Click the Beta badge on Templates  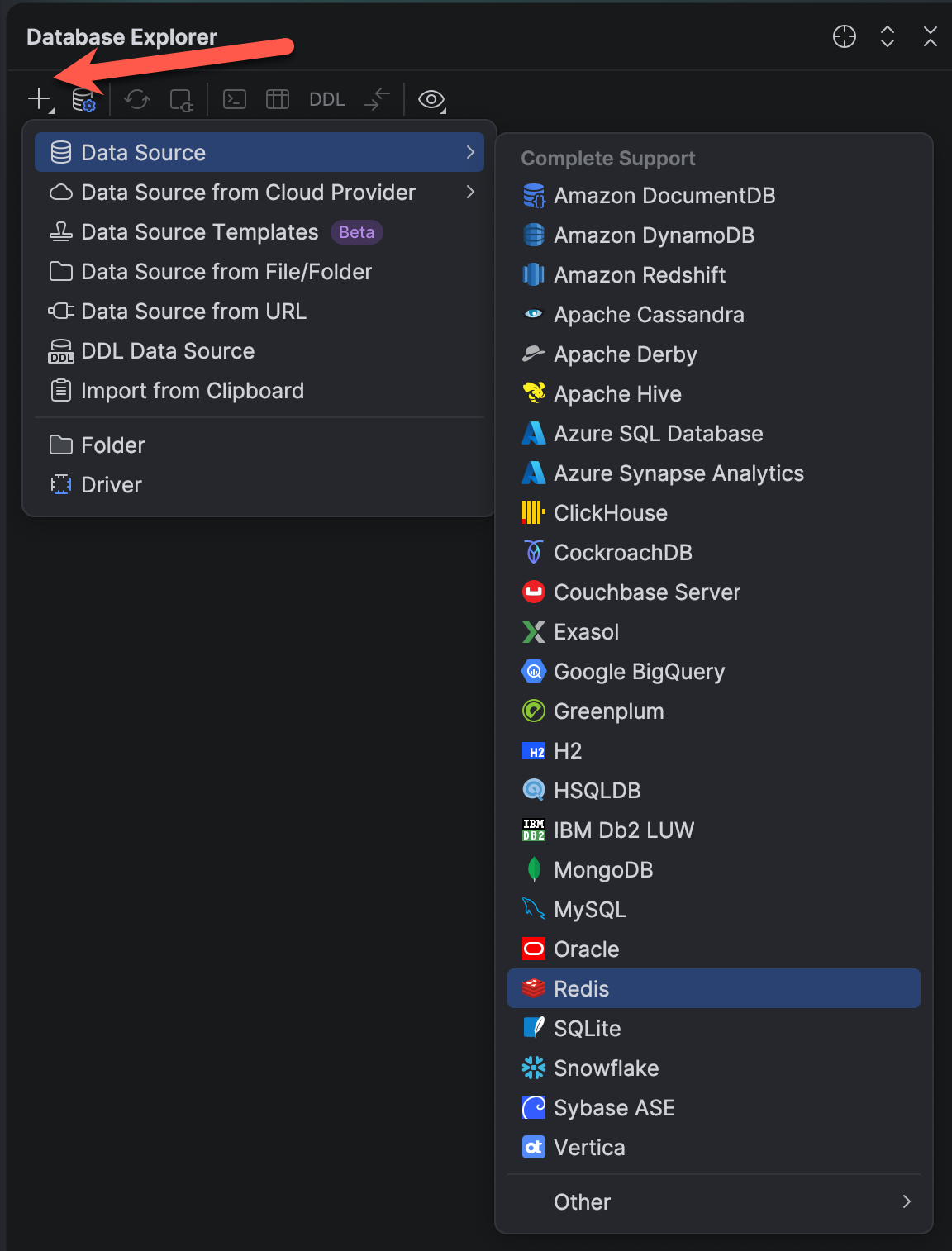(x=357, y=232)
